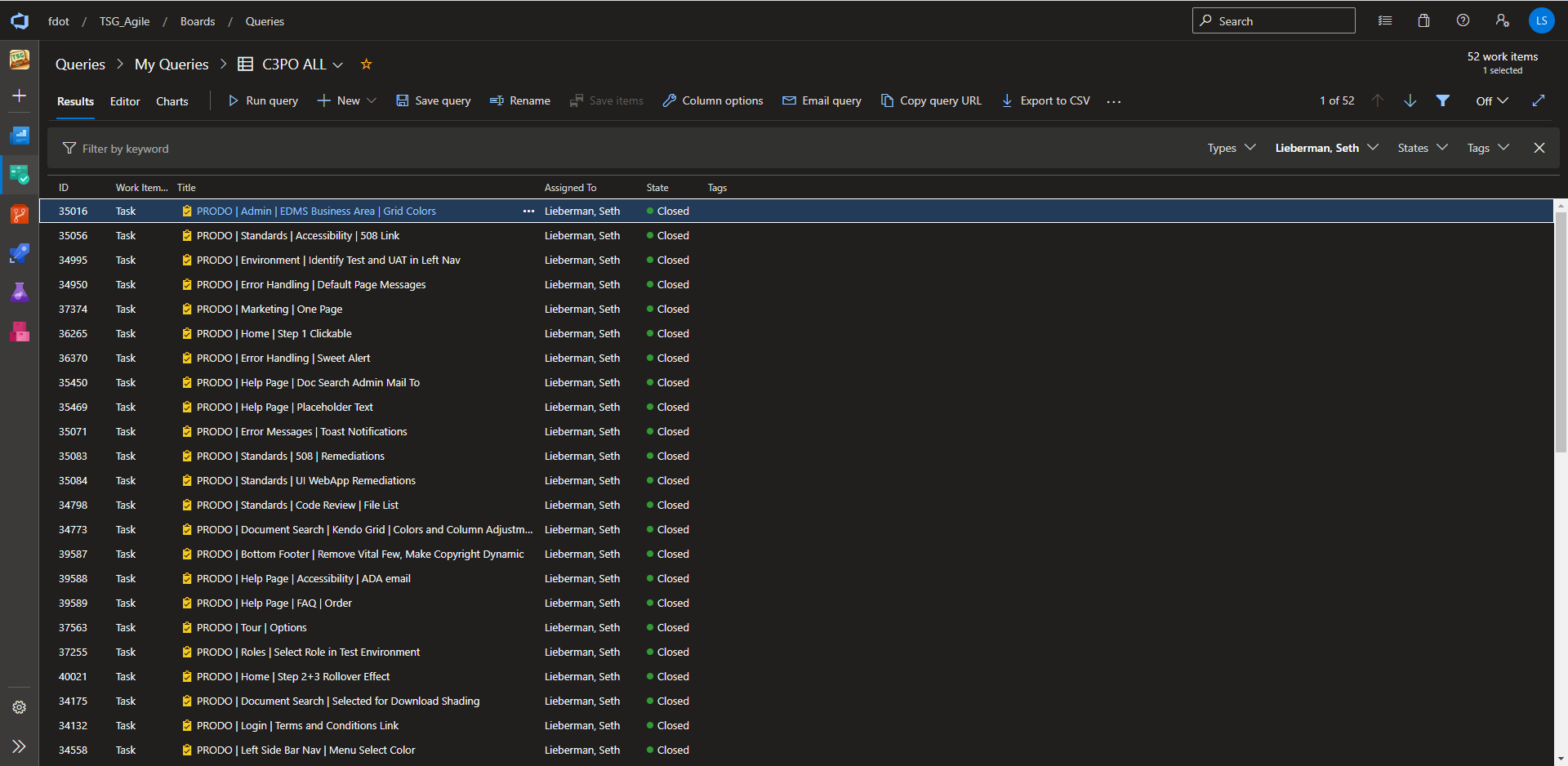Toggle the side pane Off dropdown
Image resolution: width=1568 pixels, height=766 pixels.
pos(1491,100)
